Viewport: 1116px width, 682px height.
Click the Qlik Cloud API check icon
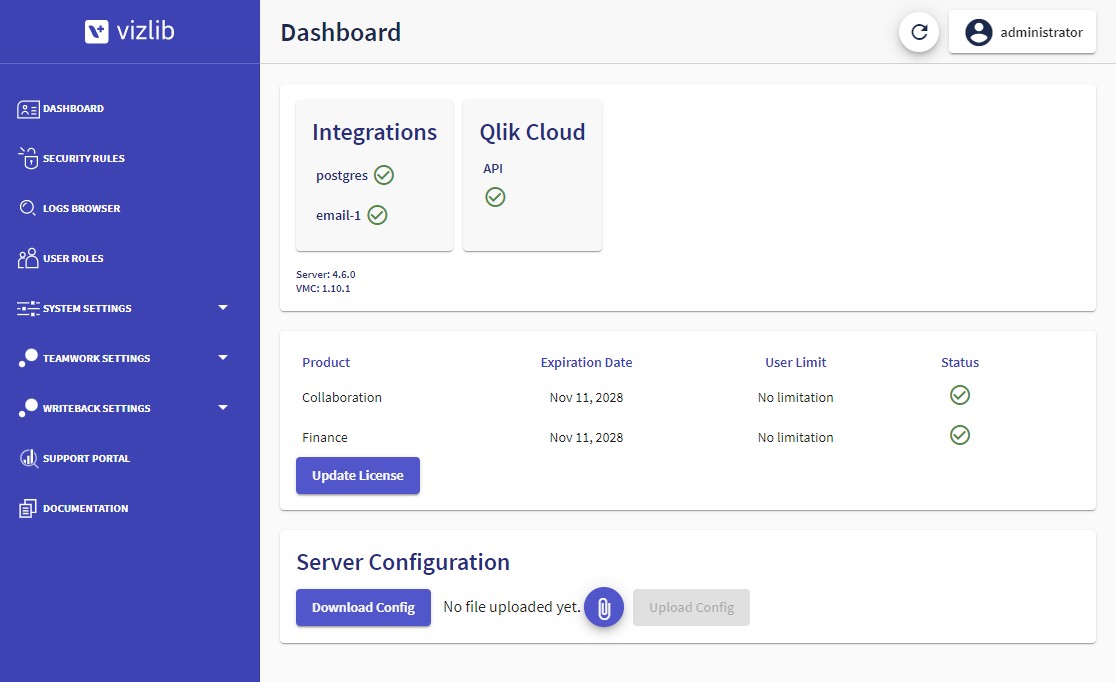pyautogui.click(x=495, y=197)
